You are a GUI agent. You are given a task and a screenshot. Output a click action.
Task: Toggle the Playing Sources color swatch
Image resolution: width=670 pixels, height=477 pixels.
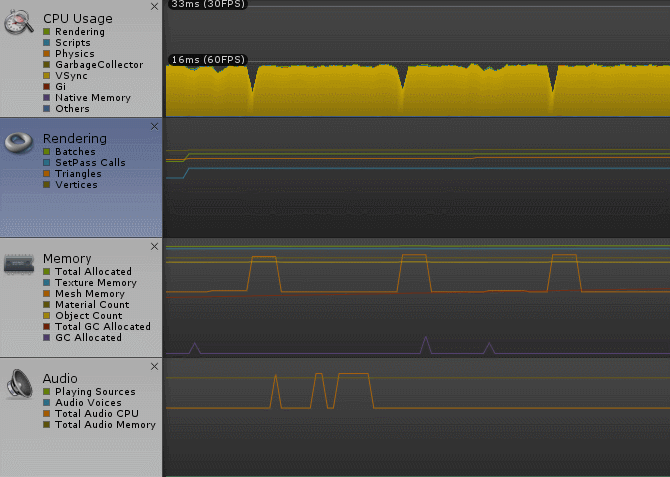tap(47, 392)
